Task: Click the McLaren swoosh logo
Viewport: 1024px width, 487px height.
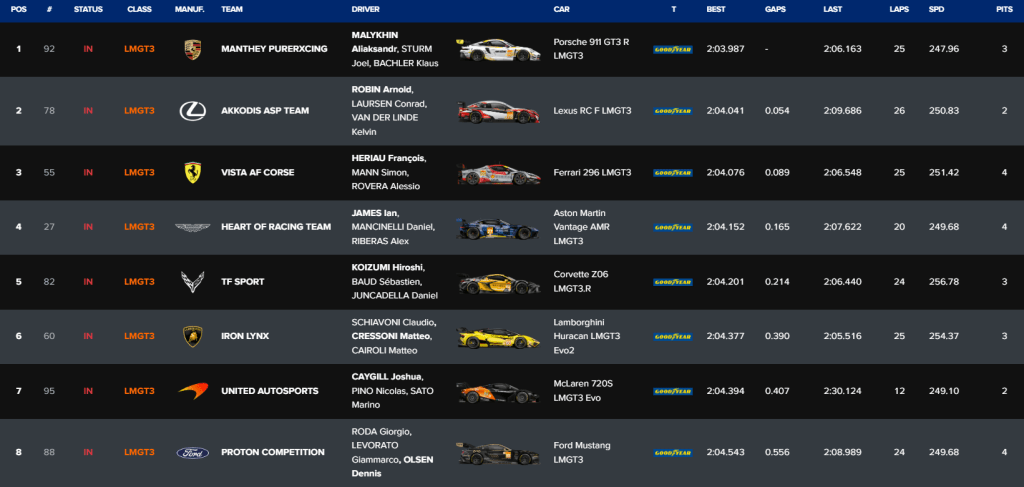Action: (193, 390)
